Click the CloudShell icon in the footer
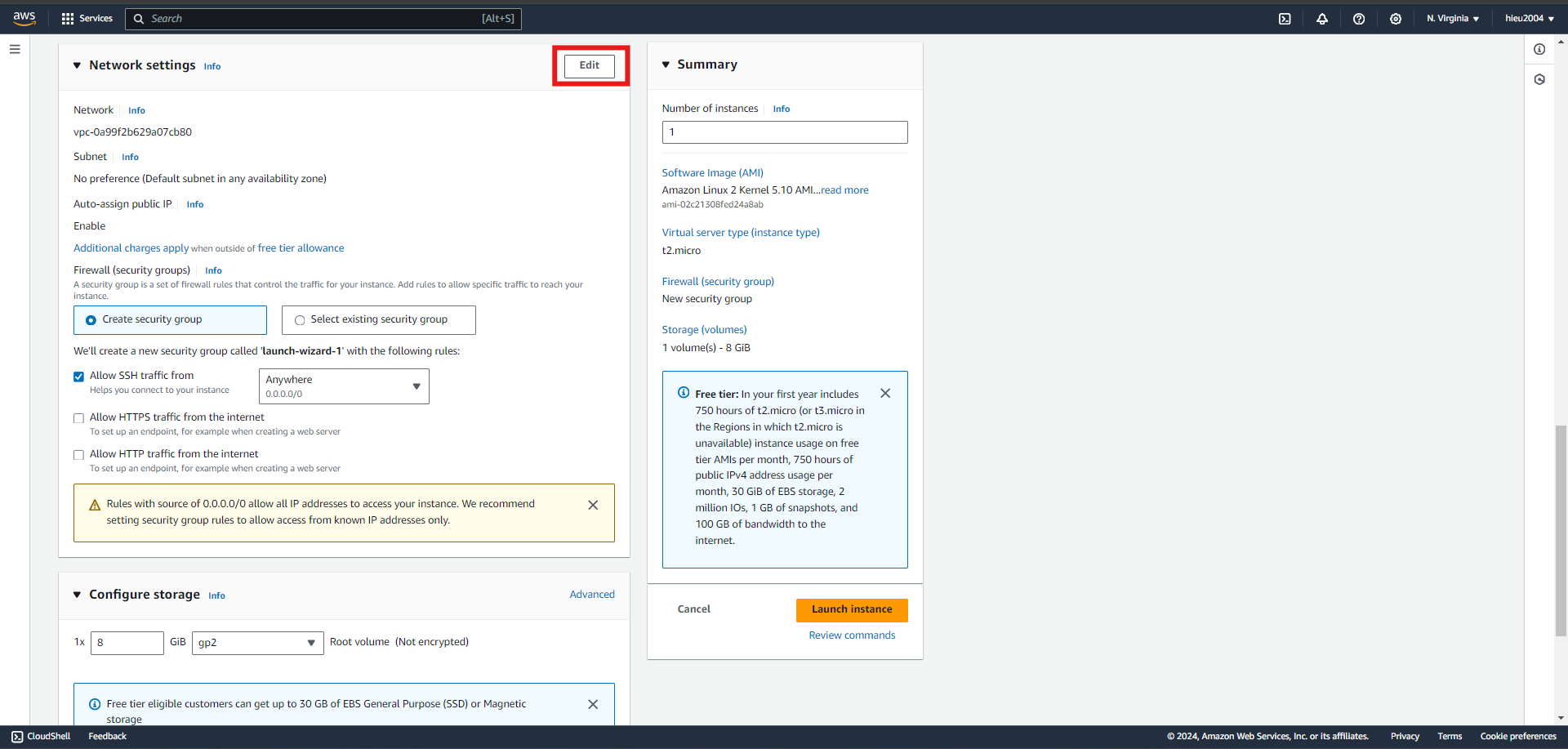 click(17, 737)
